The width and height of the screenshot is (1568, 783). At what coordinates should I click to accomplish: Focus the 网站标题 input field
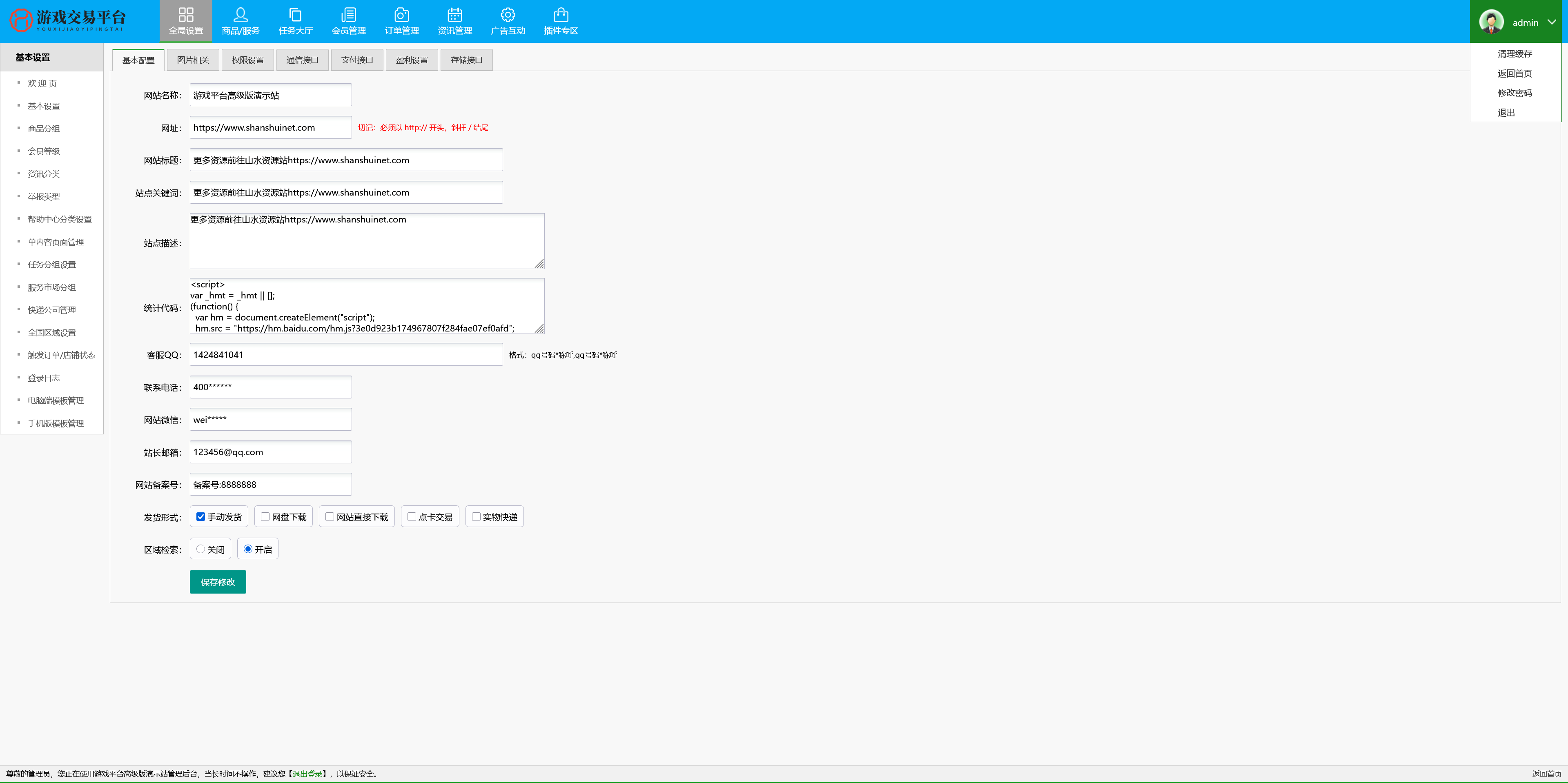[346, 160]
